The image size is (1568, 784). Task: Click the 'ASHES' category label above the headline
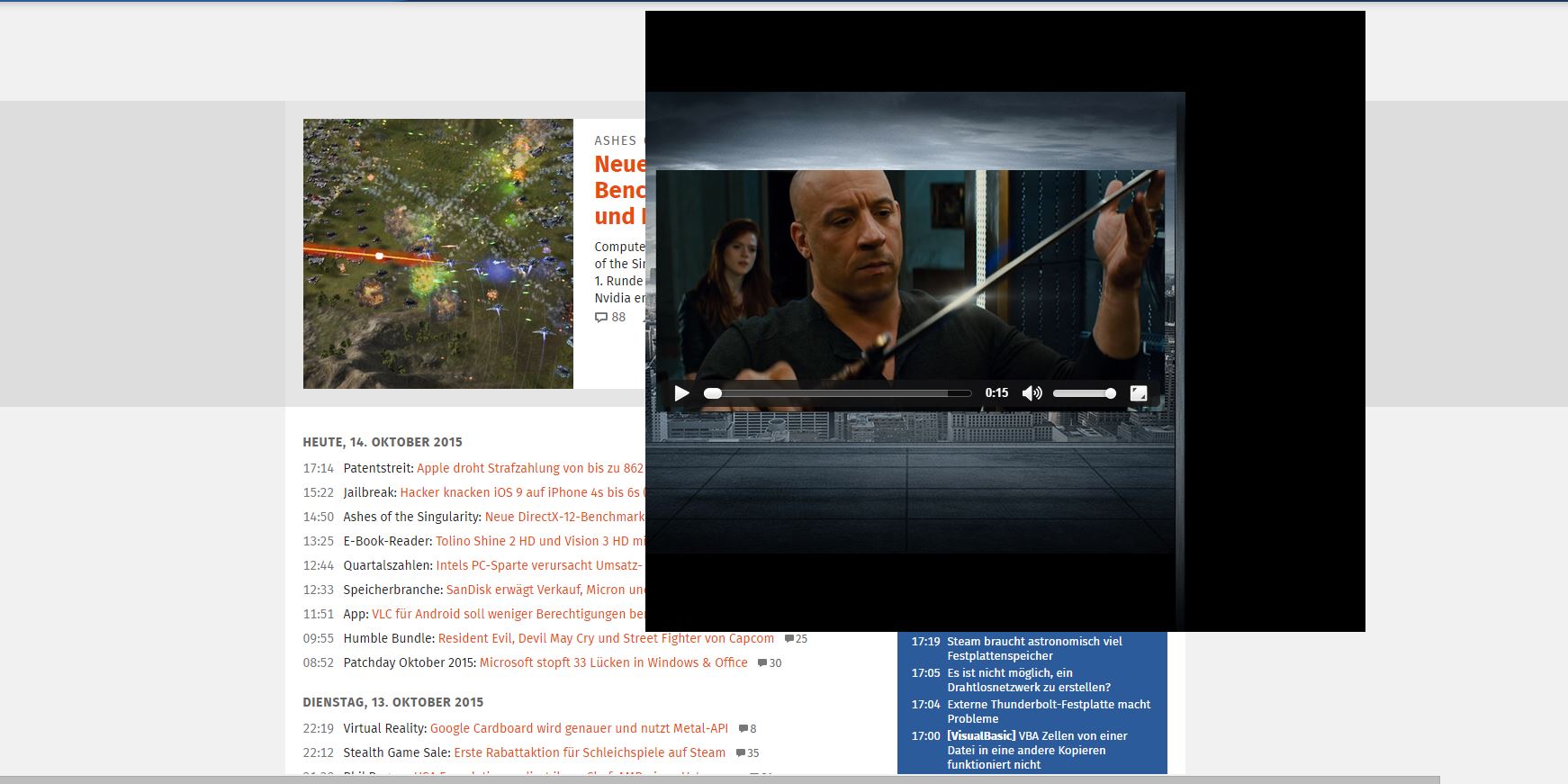point(616,140)
